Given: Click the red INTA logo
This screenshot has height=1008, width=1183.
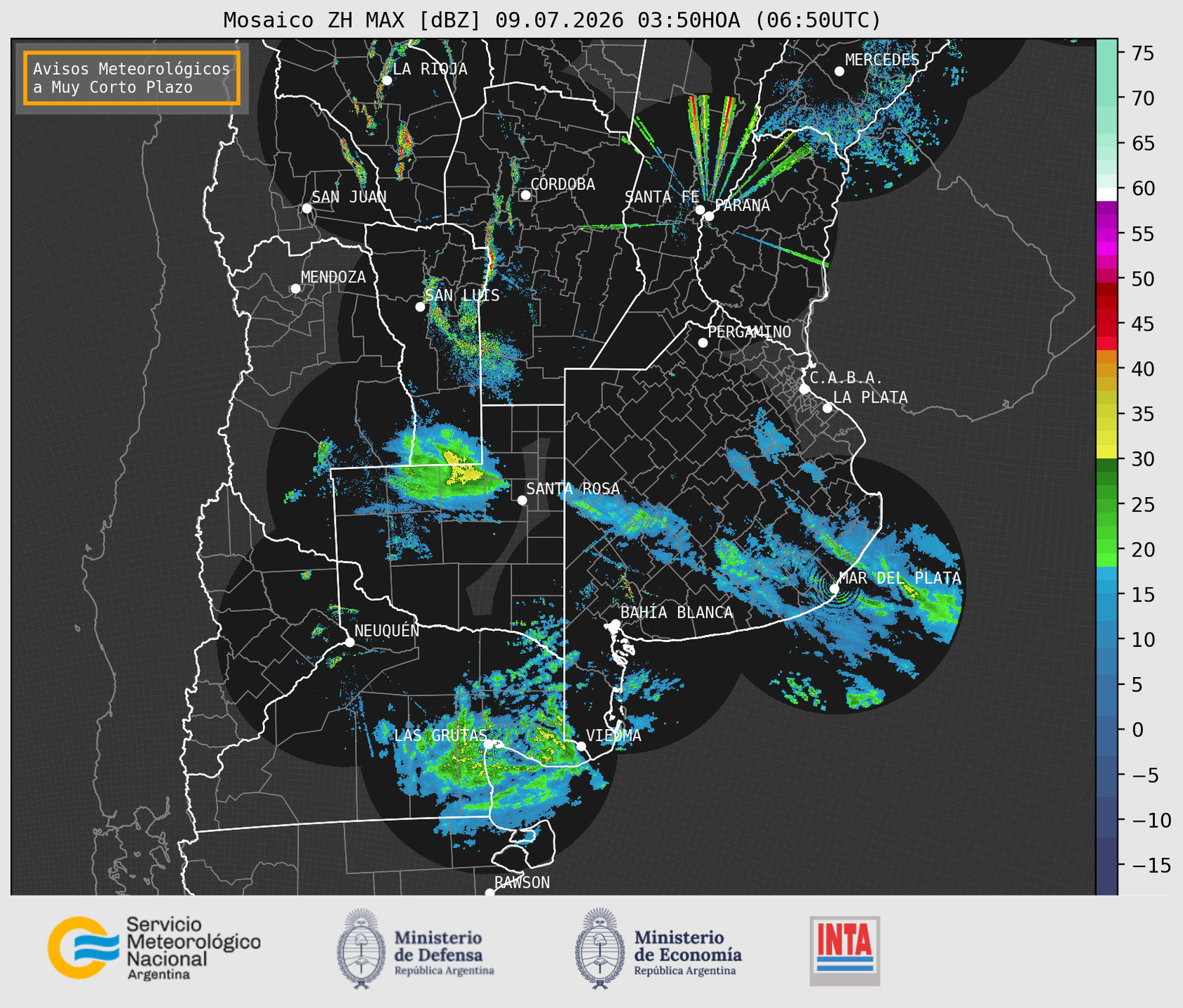Looking at the screenshot, I should point(845,951).
